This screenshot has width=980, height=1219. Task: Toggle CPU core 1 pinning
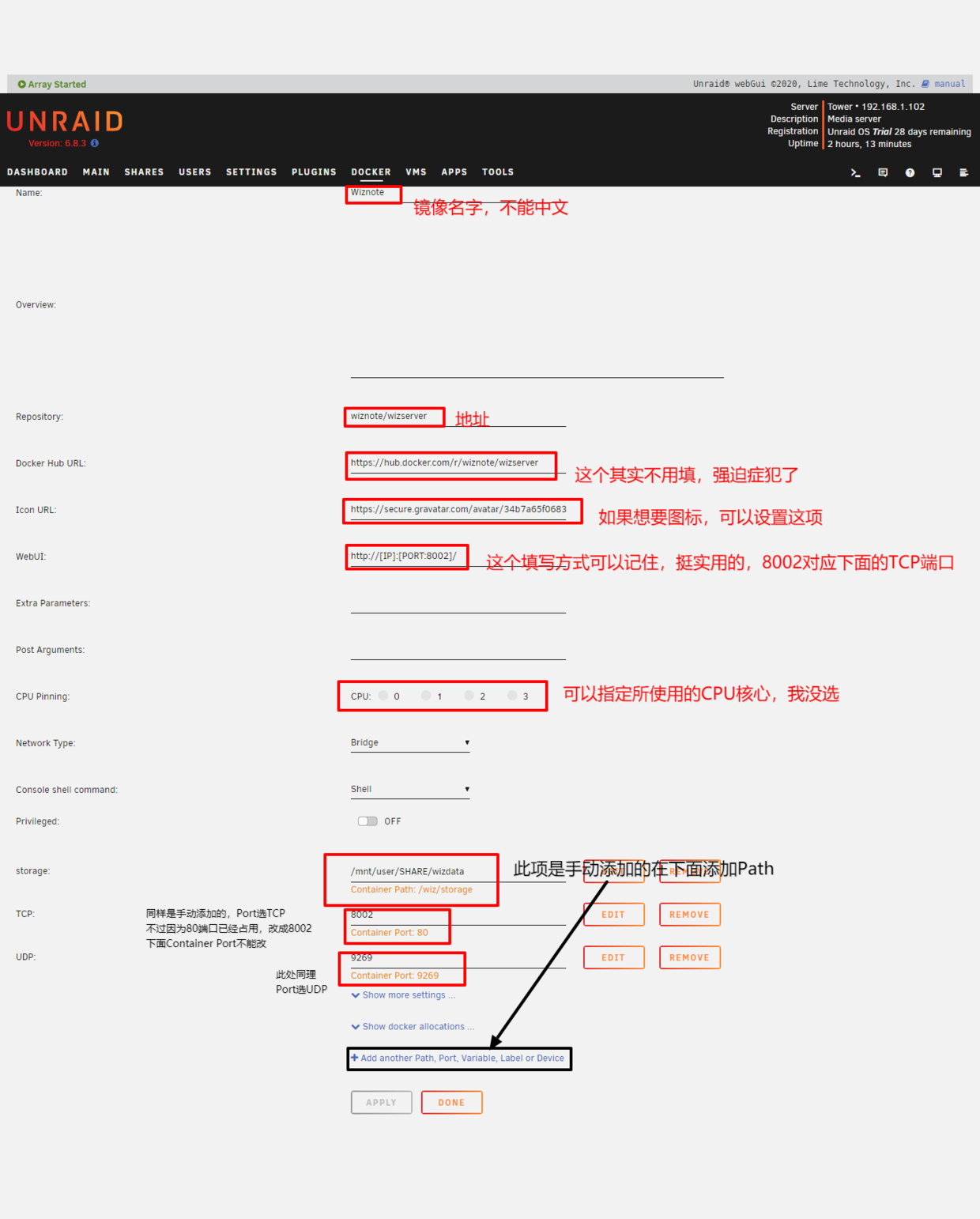[426, 696]
